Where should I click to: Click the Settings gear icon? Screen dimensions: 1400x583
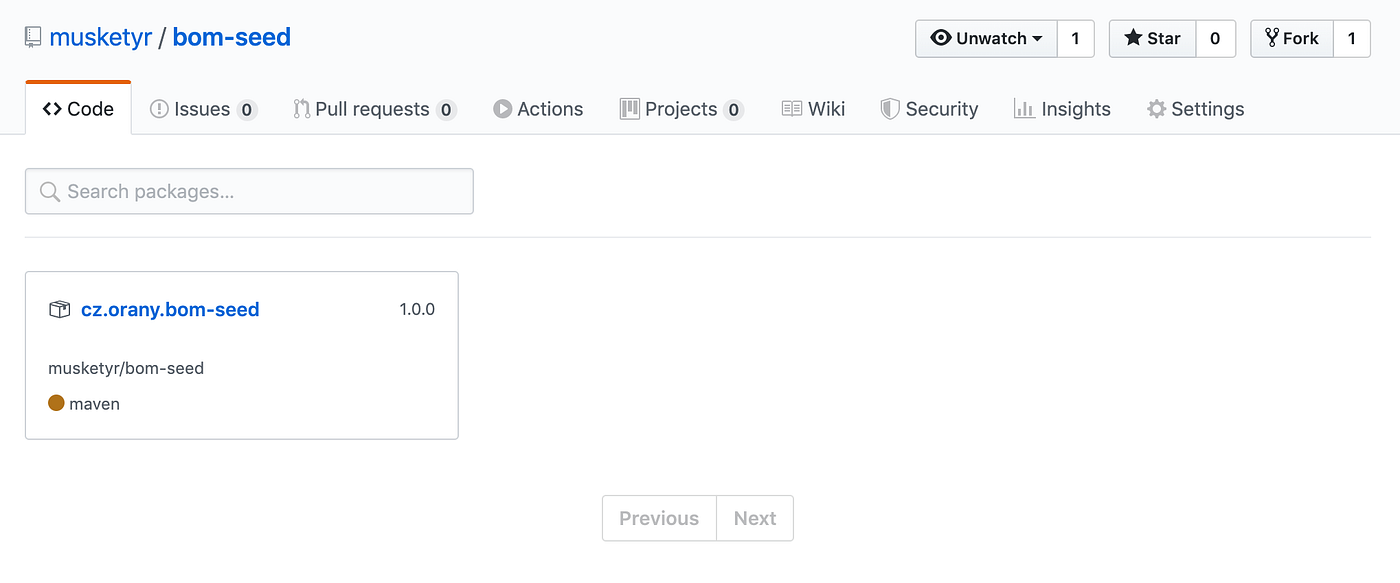[1157, 109]
